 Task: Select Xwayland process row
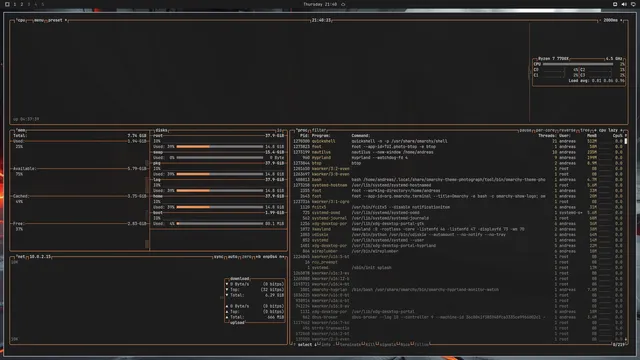pyautogui.click(x=458, y=229)
